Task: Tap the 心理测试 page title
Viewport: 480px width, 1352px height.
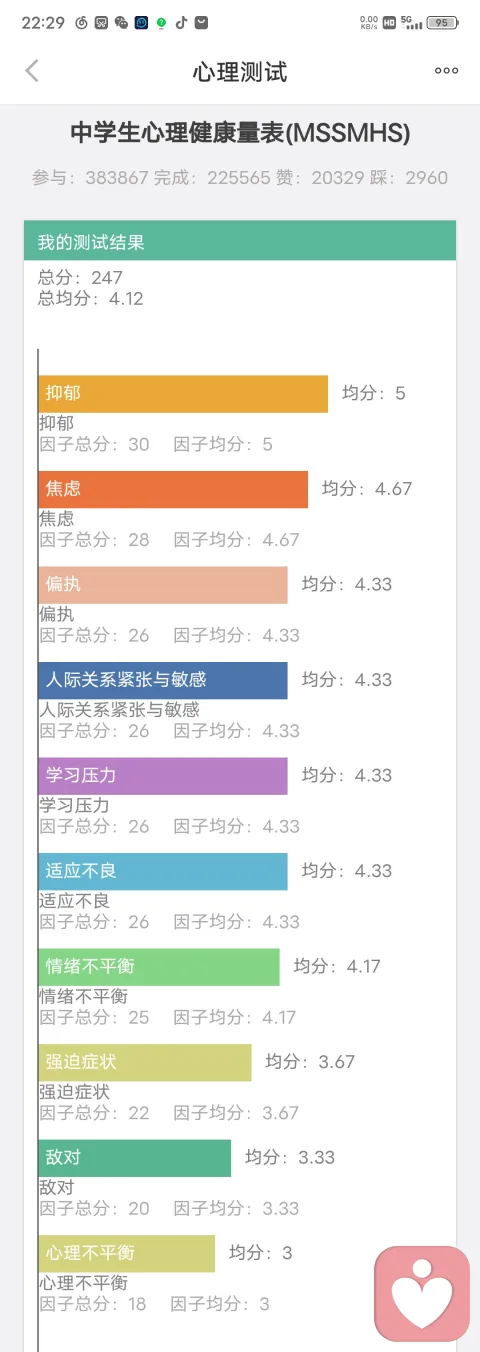Action: tap(240, 71)
